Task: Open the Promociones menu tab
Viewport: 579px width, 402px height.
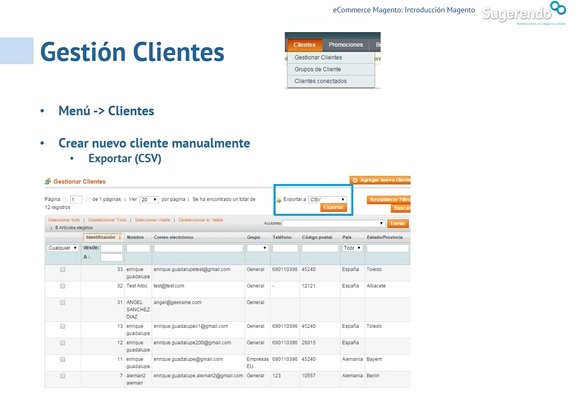Action: tap(346, 45)
